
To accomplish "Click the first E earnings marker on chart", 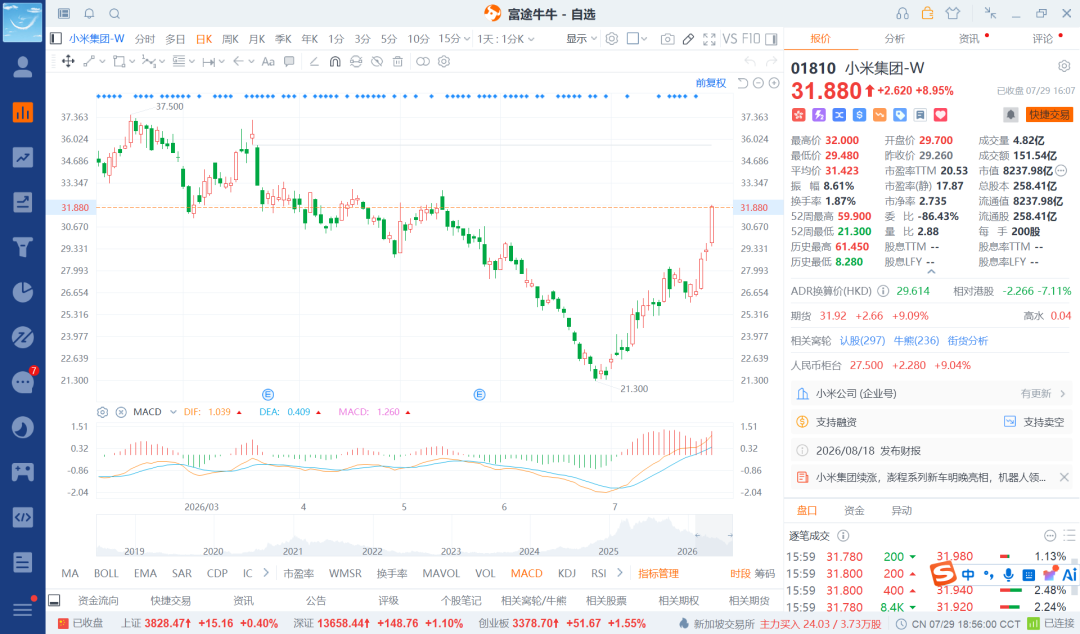I will 268,394.
